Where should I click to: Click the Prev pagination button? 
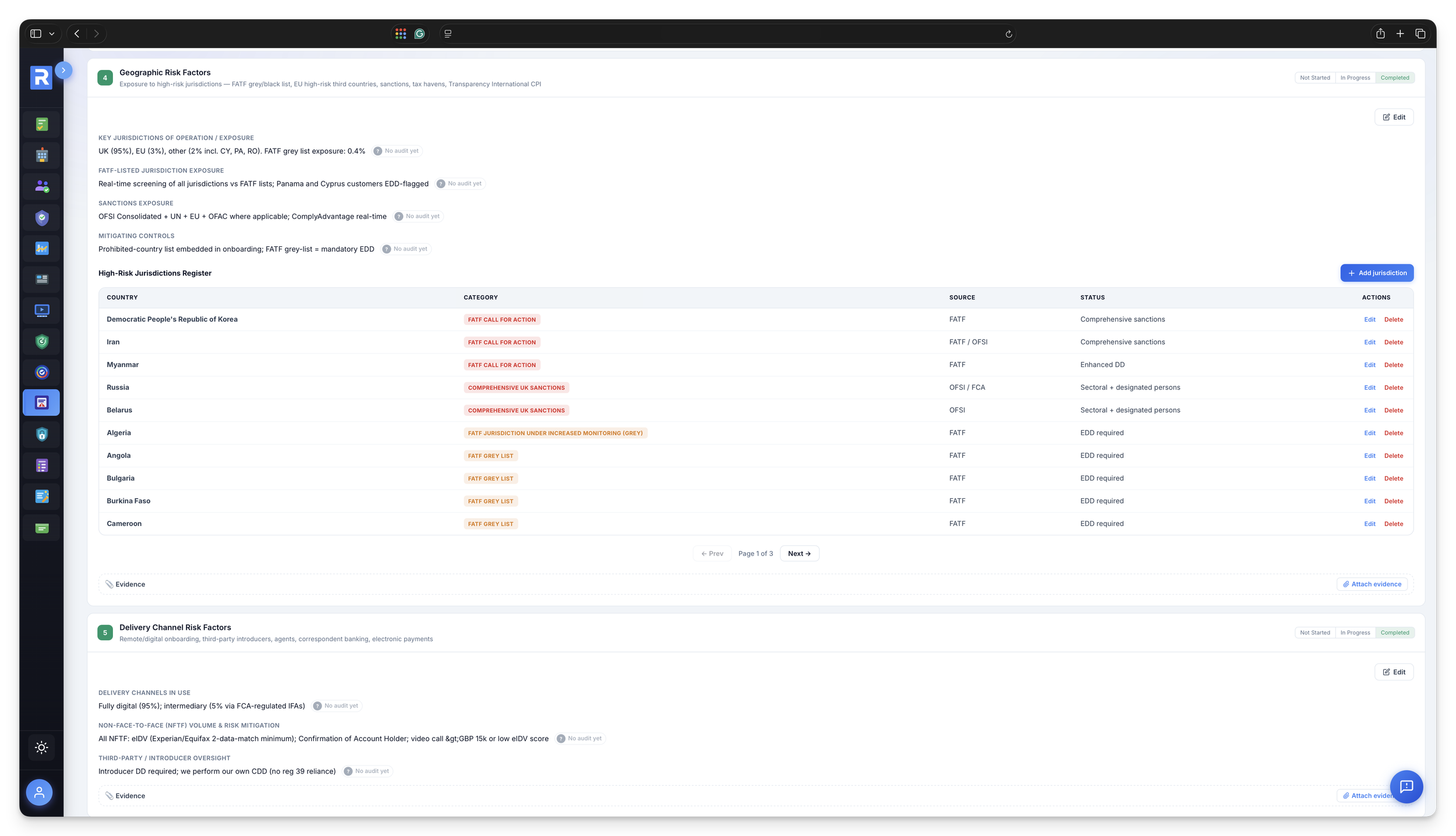click(712, 553)
